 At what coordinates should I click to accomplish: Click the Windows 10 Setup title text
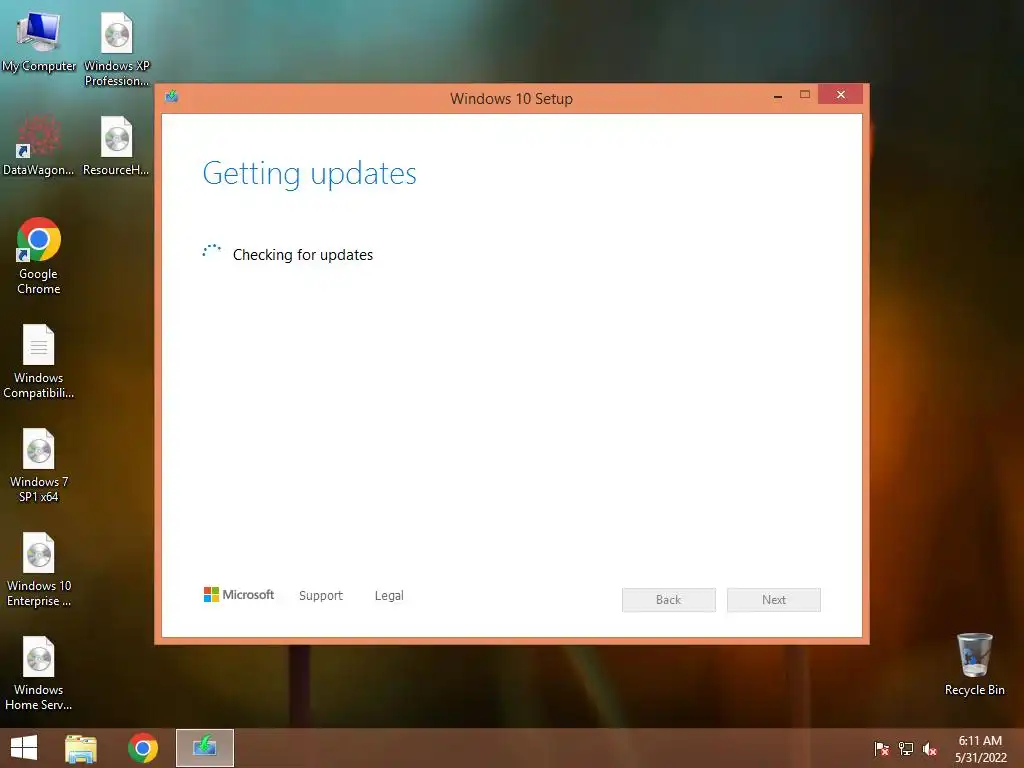pos(511,99)
